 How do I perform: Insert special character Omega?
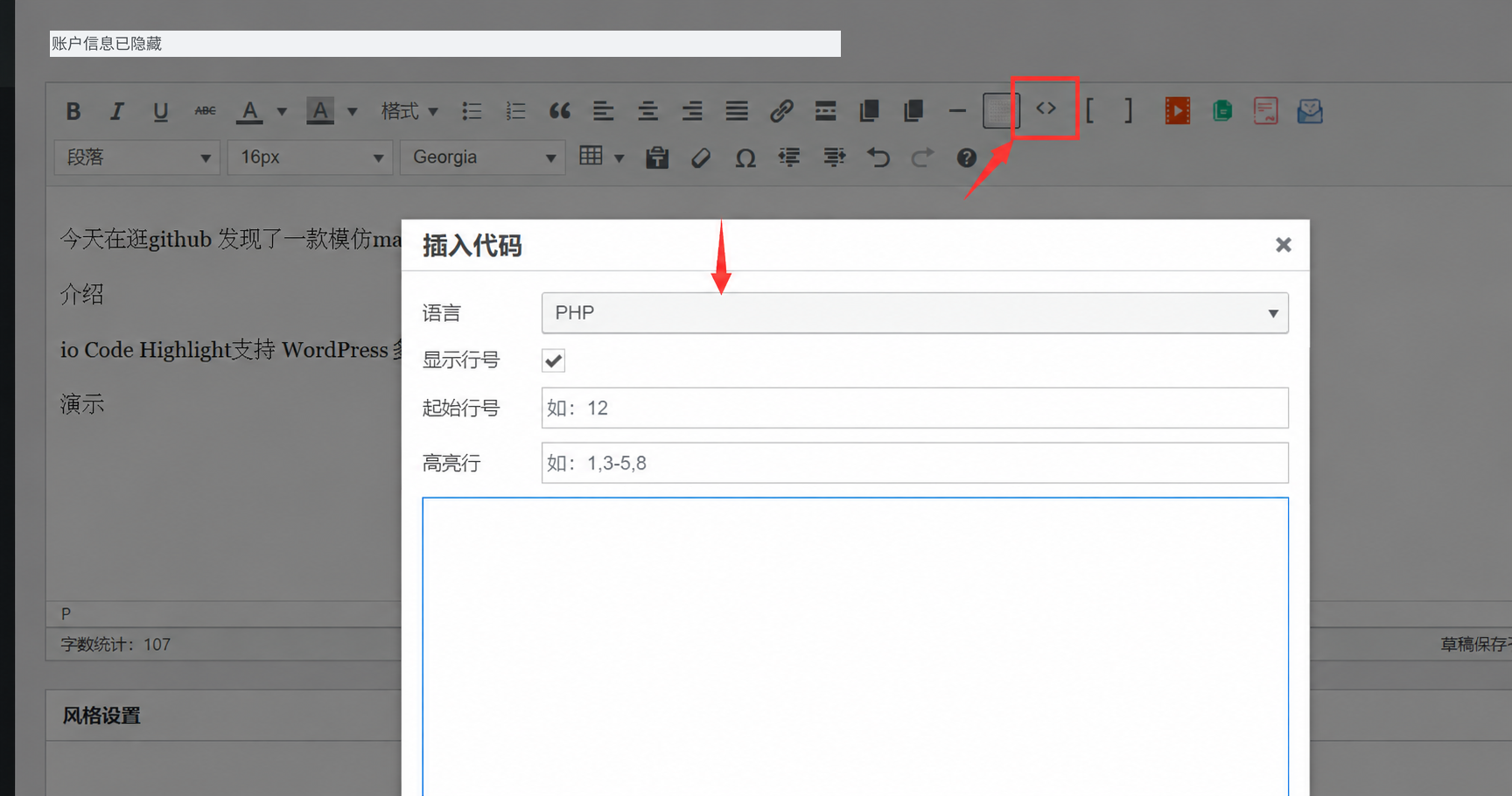(x=745, y=157)
